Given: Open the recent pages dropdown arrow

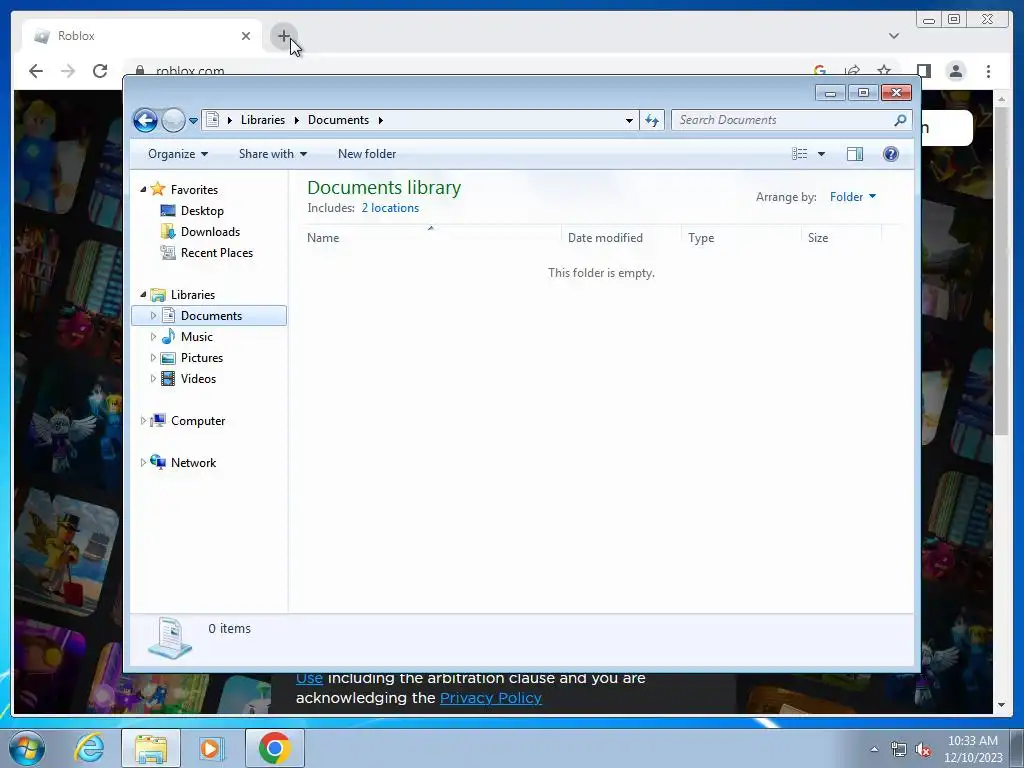Looking at the screenshot, I should pyautogui.click(x=193, y=121).
